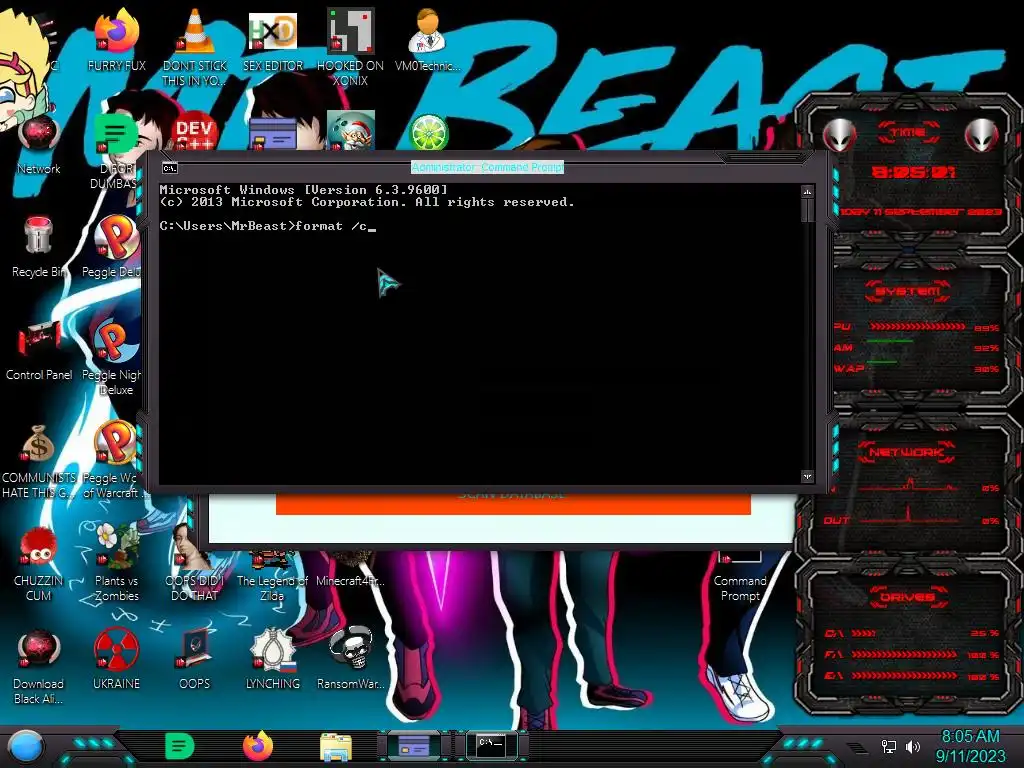Click the left alien head on TIME widget
This screenshot has height=768, width=1024.
(x=839, y=135)
